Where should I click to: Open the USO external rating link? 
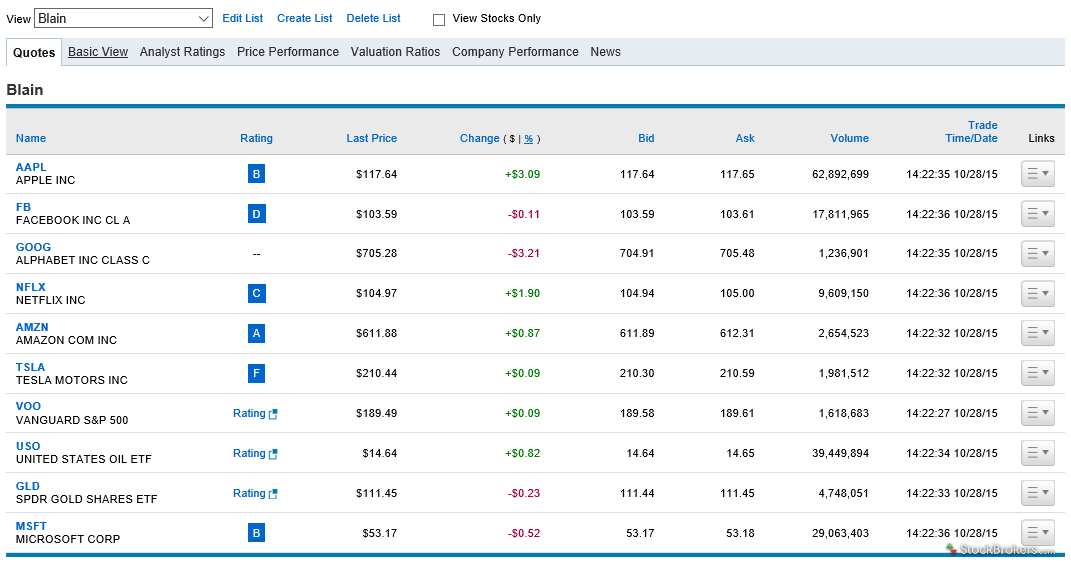pyautogui.click(x=255, y=454)
